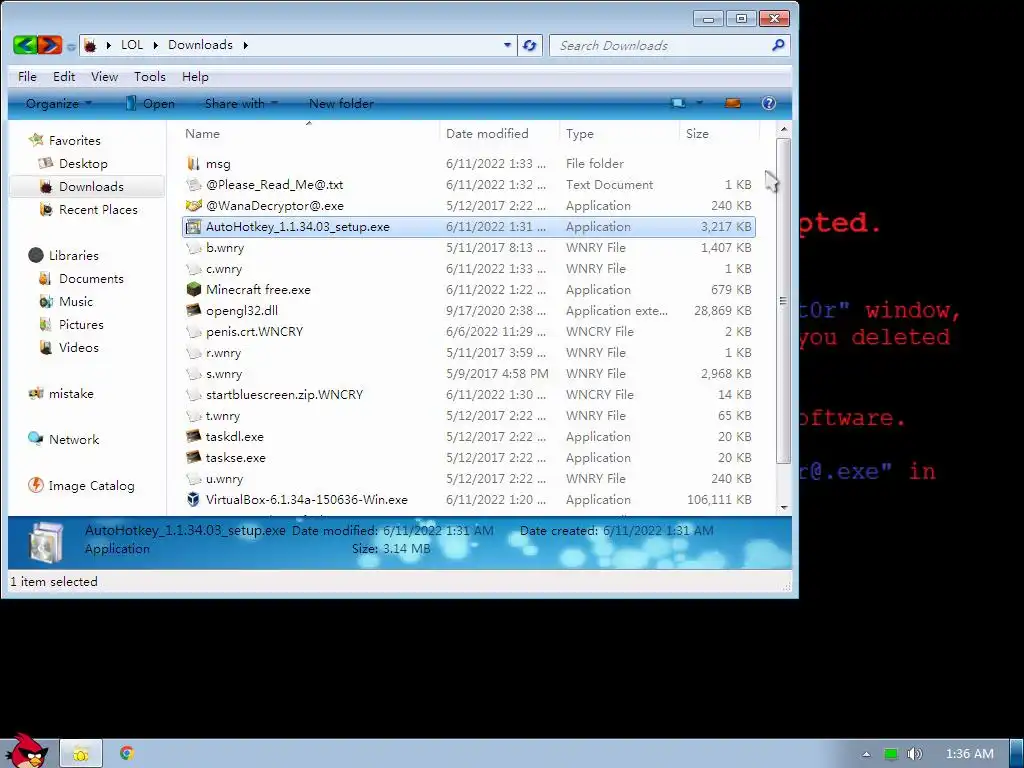
Task: Toggle the preview pane icon
Action: pos(733,103)
